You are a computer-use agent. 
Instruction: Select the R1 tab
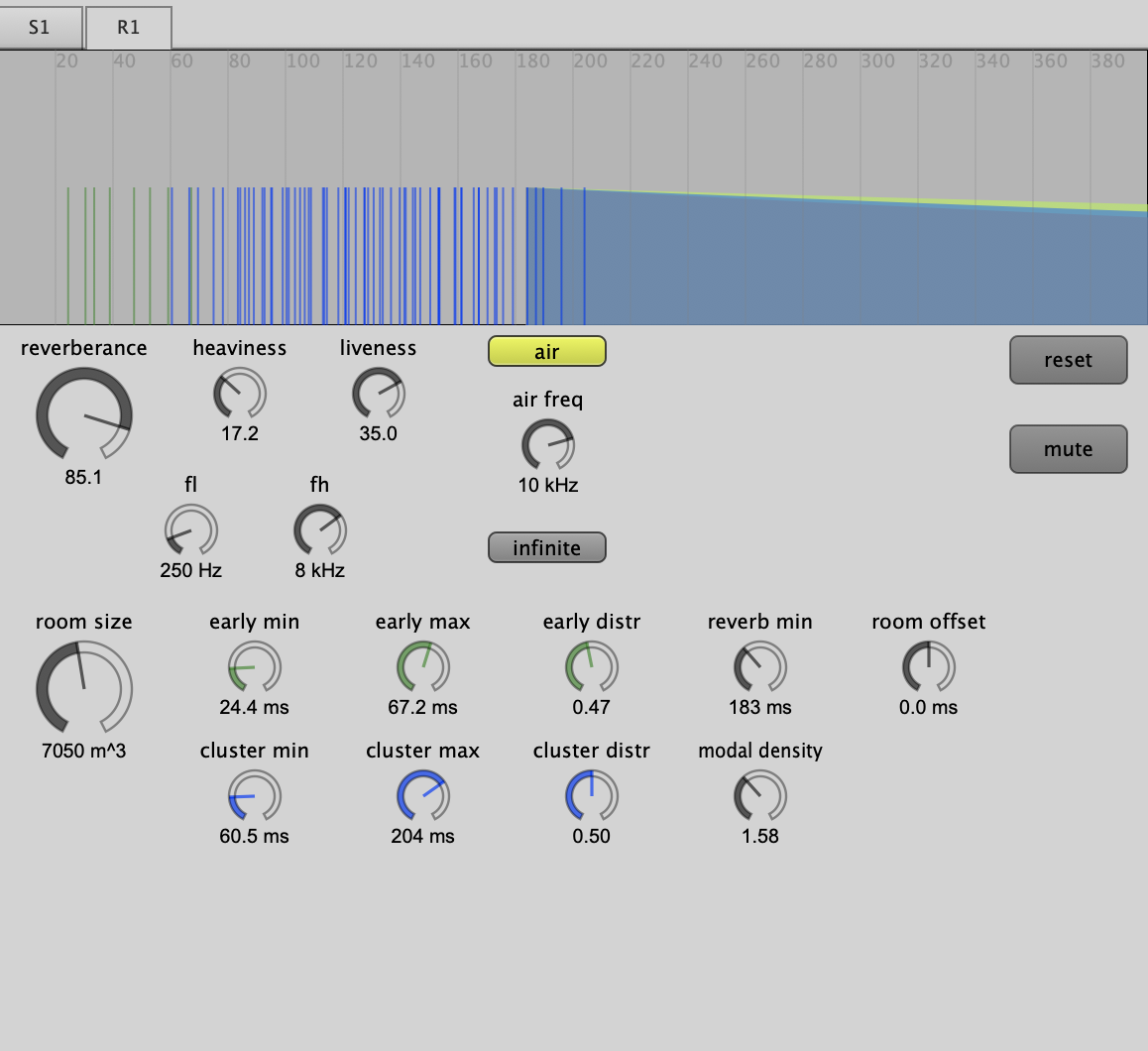coord(129,27)
